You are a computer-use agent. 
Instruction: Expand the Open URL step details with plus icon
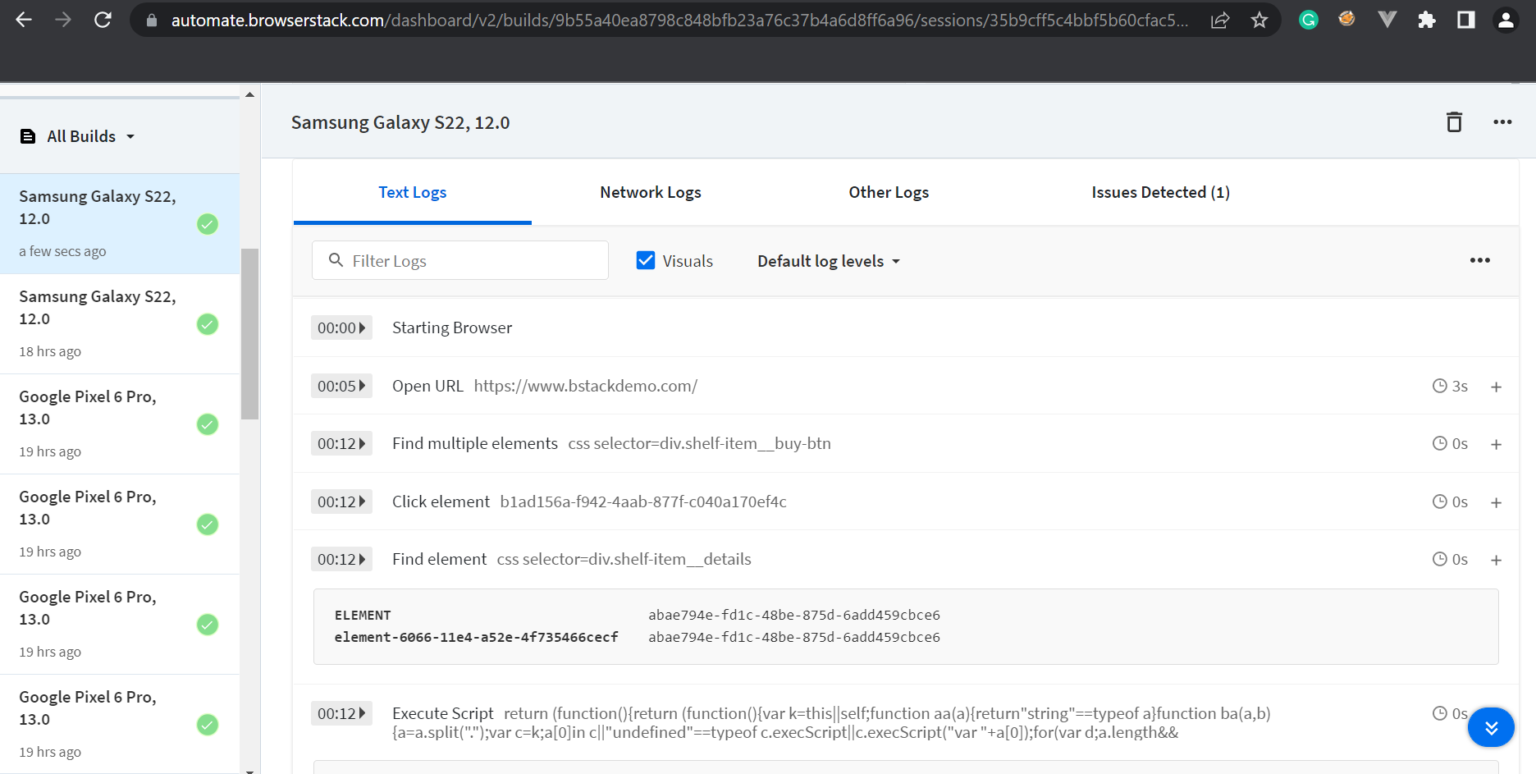1496,385
